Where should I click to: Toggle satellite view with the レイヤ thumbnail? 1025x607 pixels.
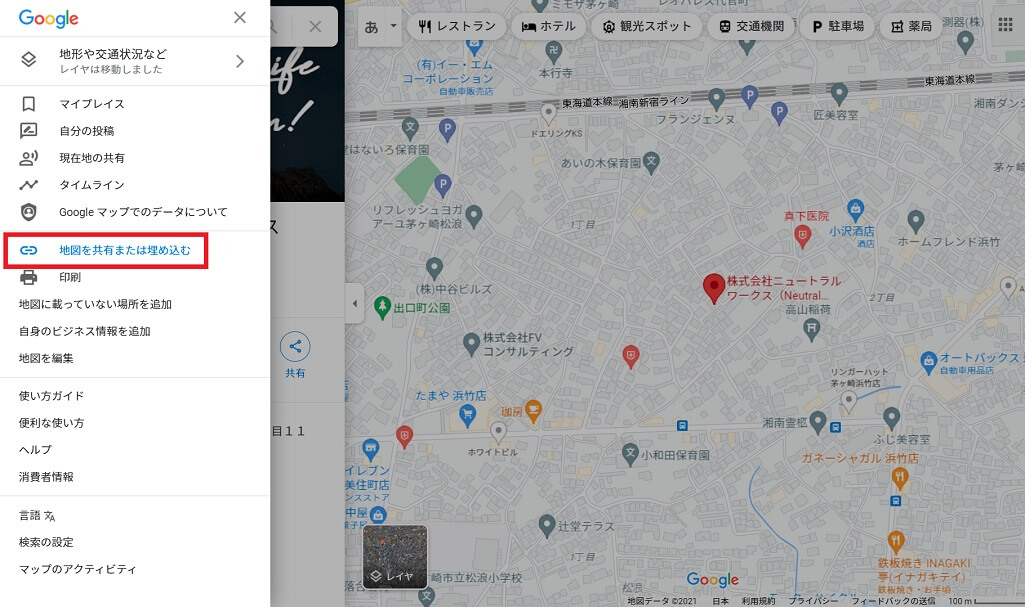coord(394,556)
